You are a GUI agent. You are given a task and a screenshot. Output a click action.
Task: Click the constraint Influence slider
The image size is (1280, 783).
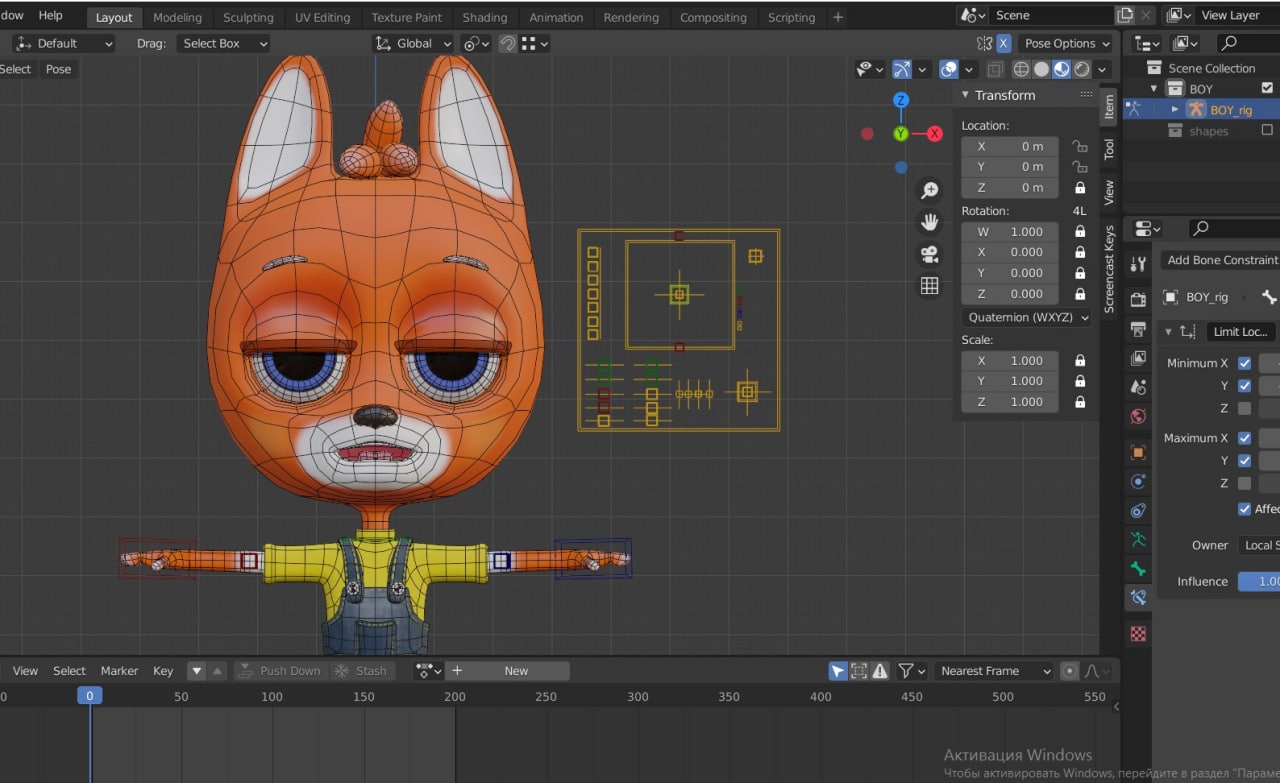click(x=1259, y=582)
